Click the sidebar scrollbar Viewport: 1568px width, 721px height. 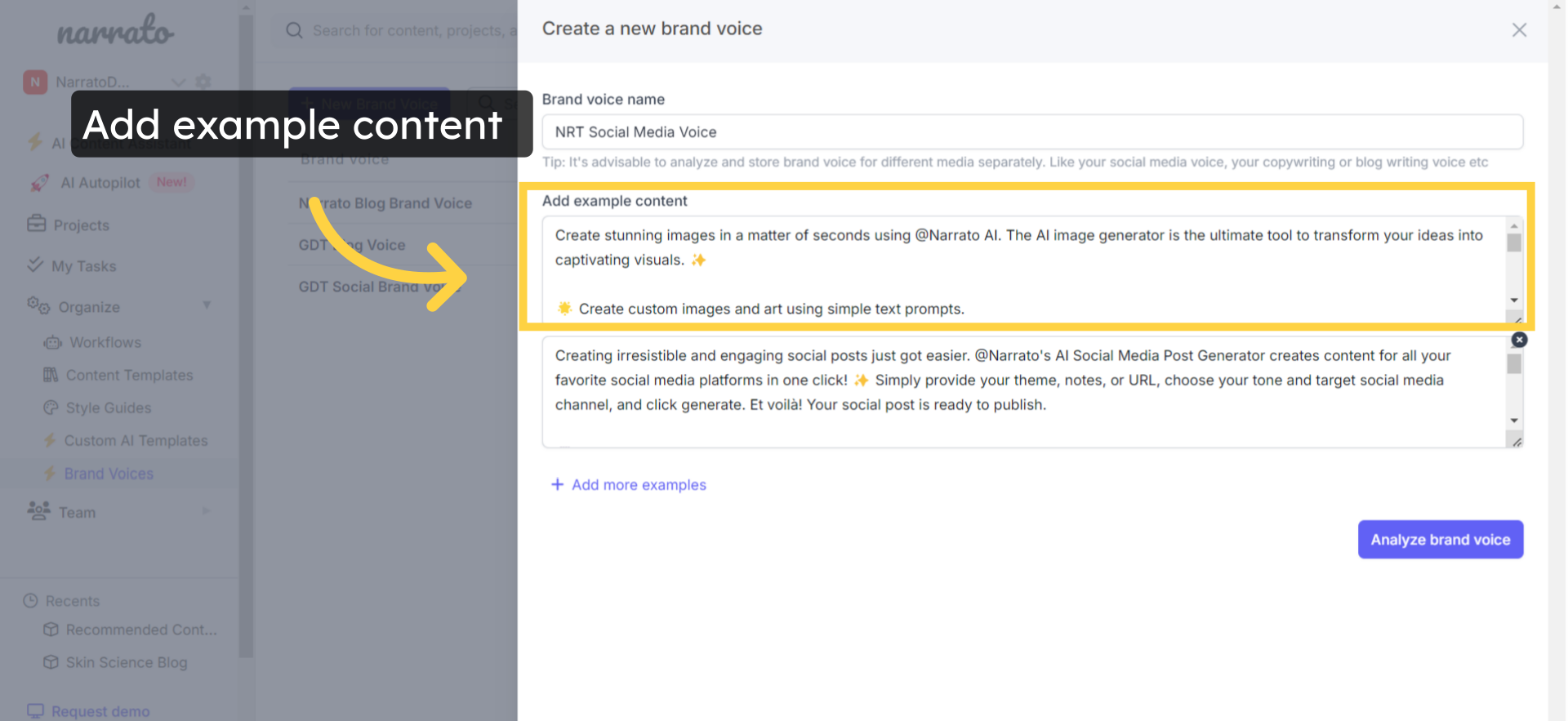pos(246,335)
